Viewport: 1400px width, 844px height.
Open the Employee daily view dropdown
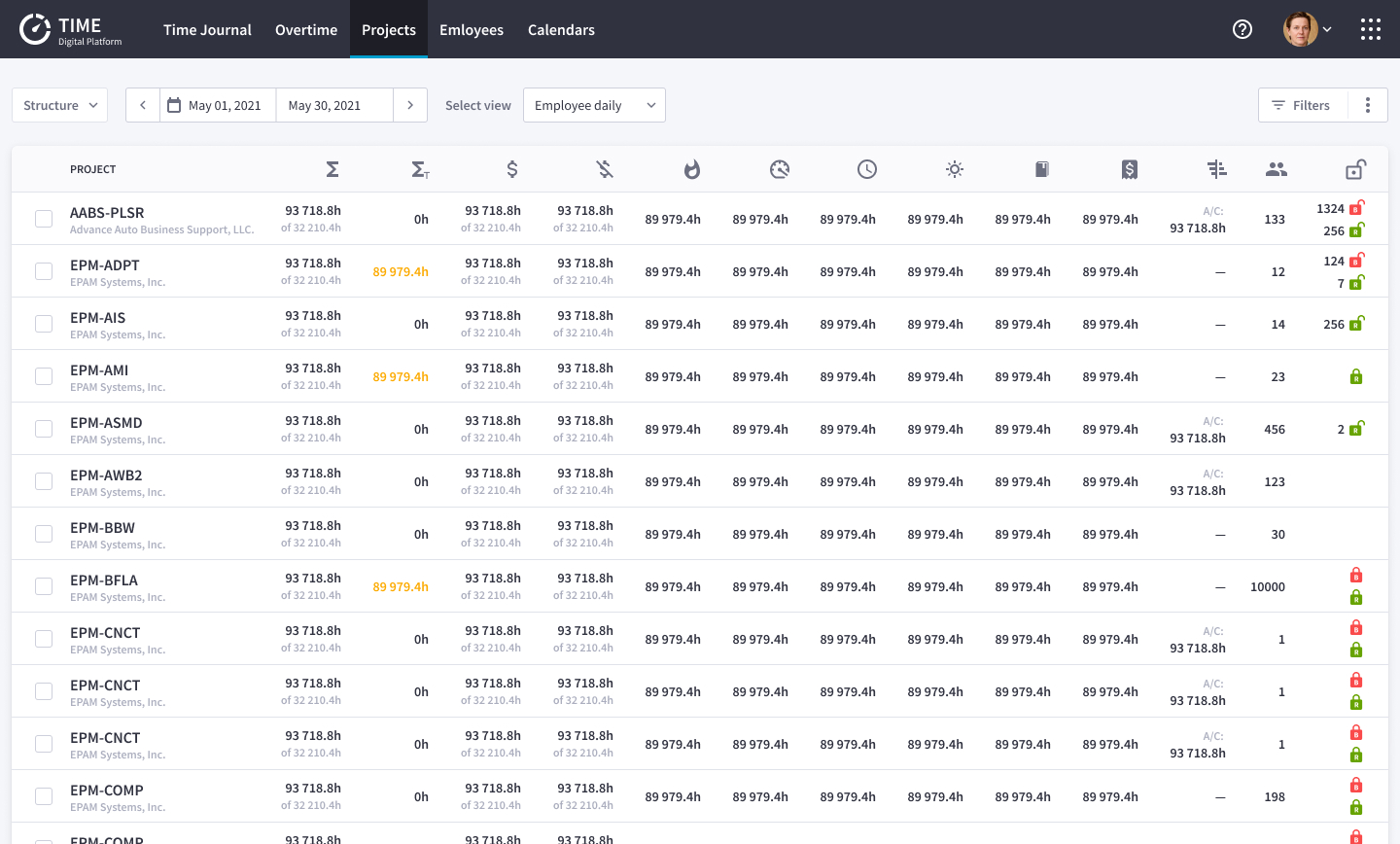click(x=594, y=105)
